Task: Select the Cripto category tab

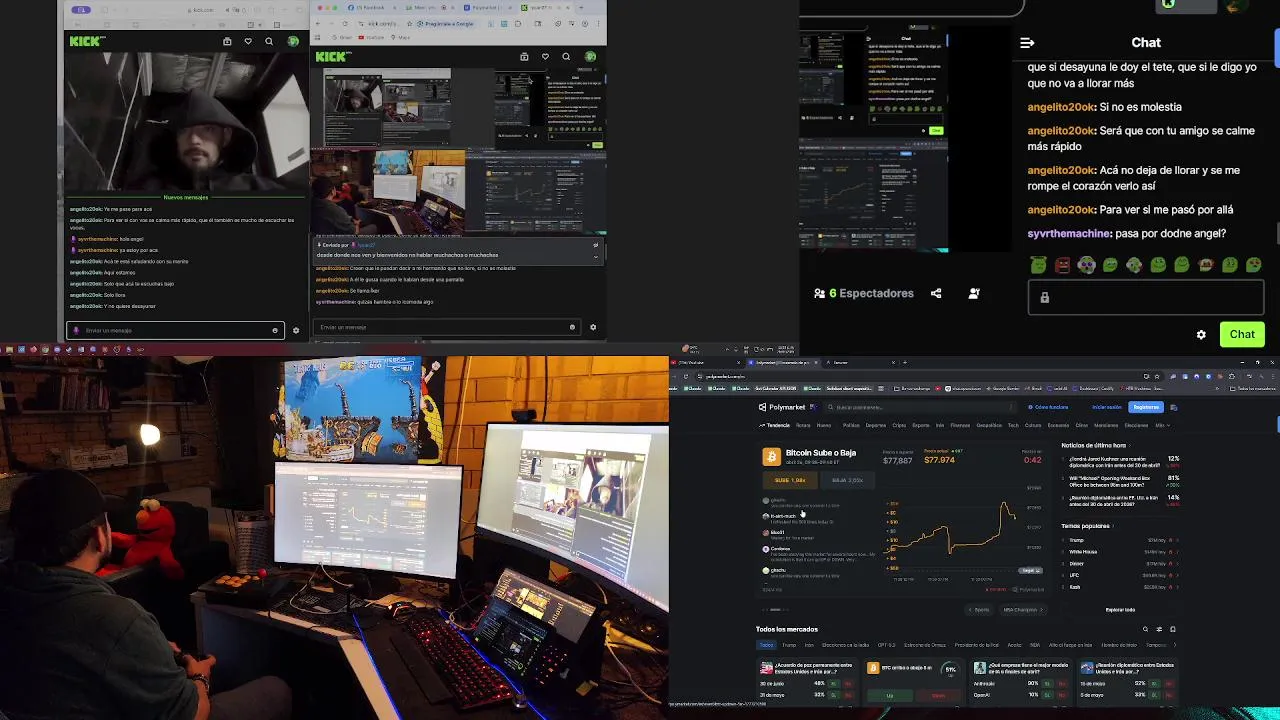Action: pos(899,425)
